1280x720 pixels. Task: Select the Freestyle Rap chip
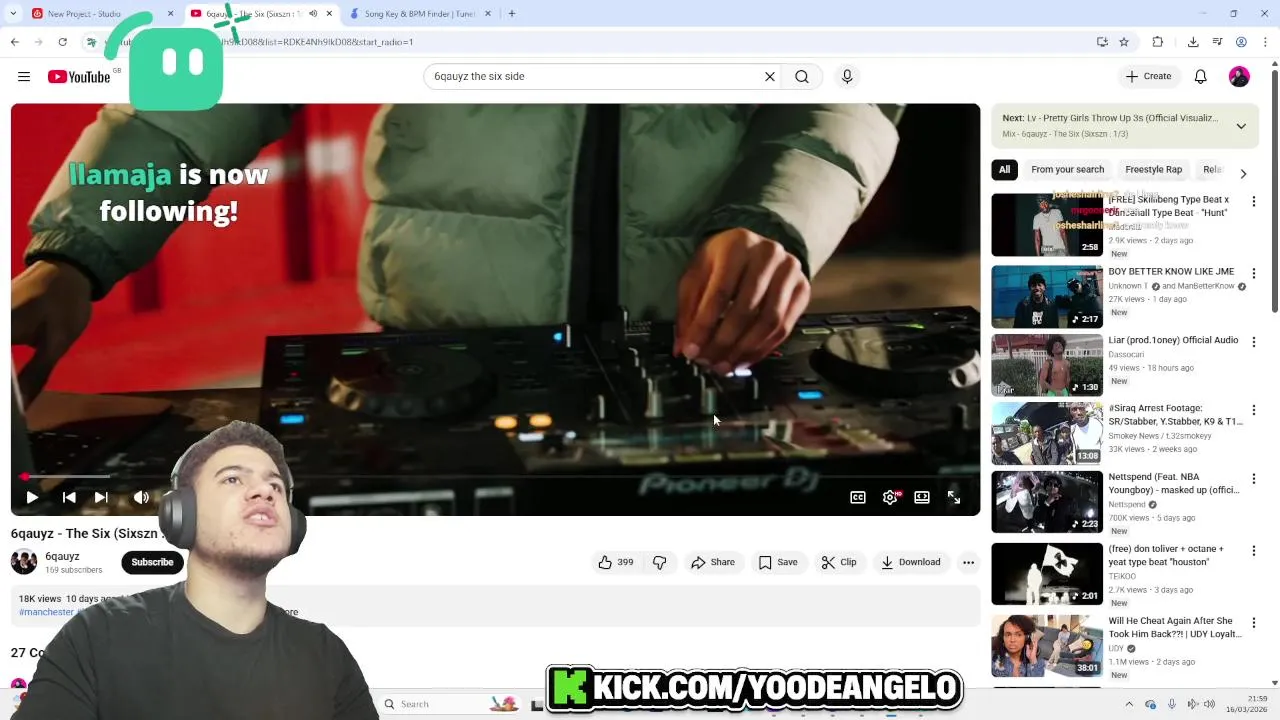click(1153, 169)
